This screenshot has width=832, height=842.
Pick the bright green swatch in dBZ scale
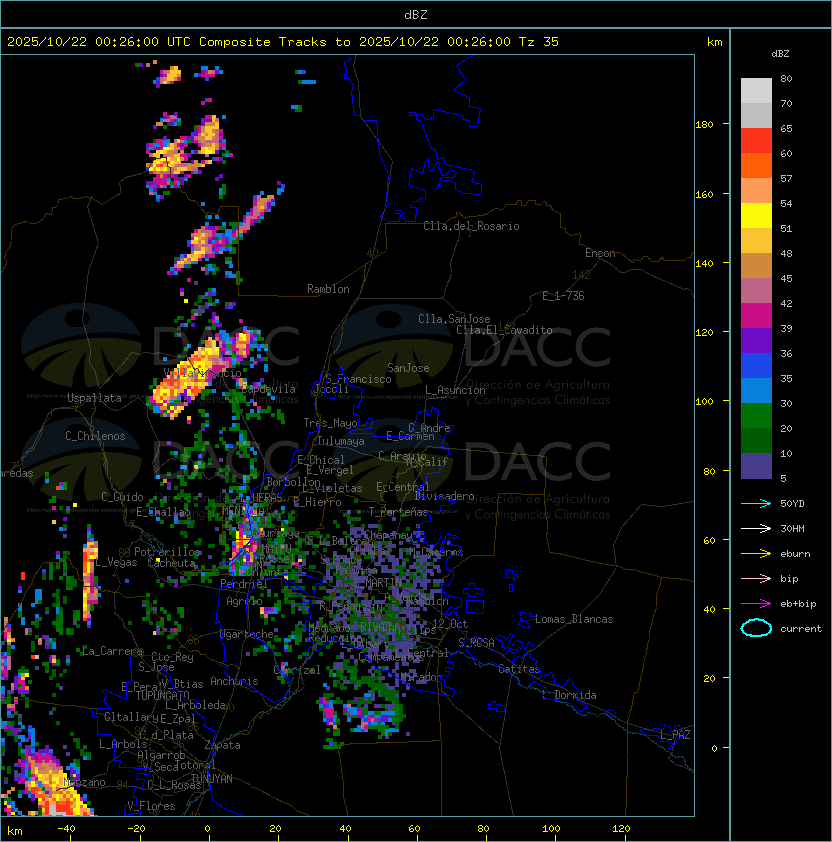[x=756, y=416]
